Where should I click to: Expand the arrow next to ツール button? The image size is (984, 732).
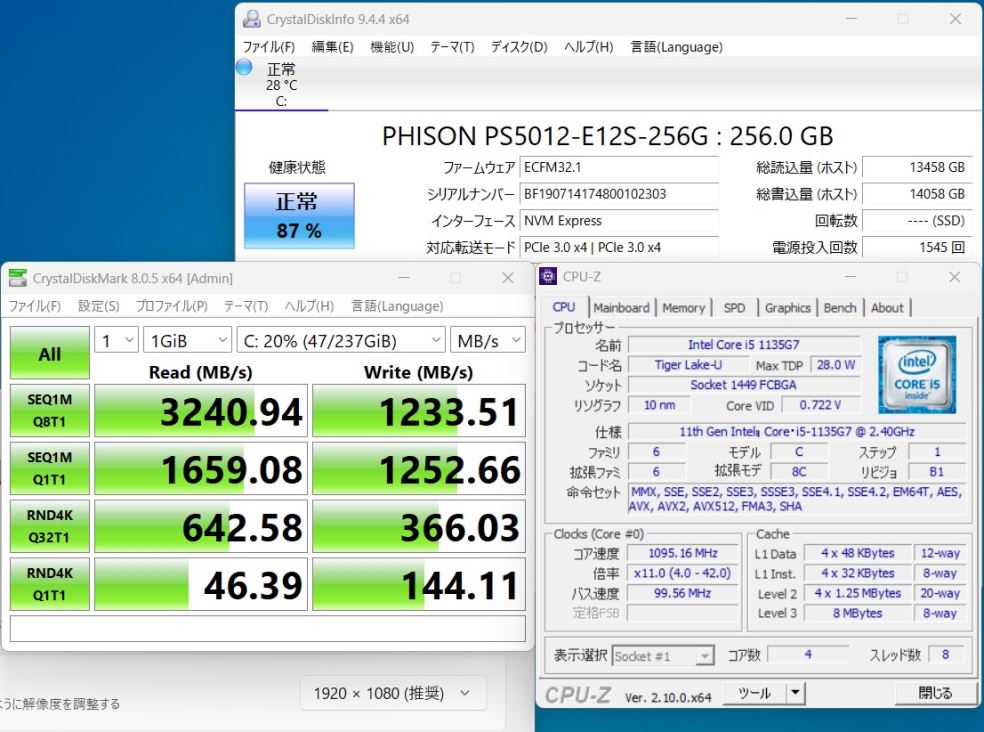click(795, 693)
